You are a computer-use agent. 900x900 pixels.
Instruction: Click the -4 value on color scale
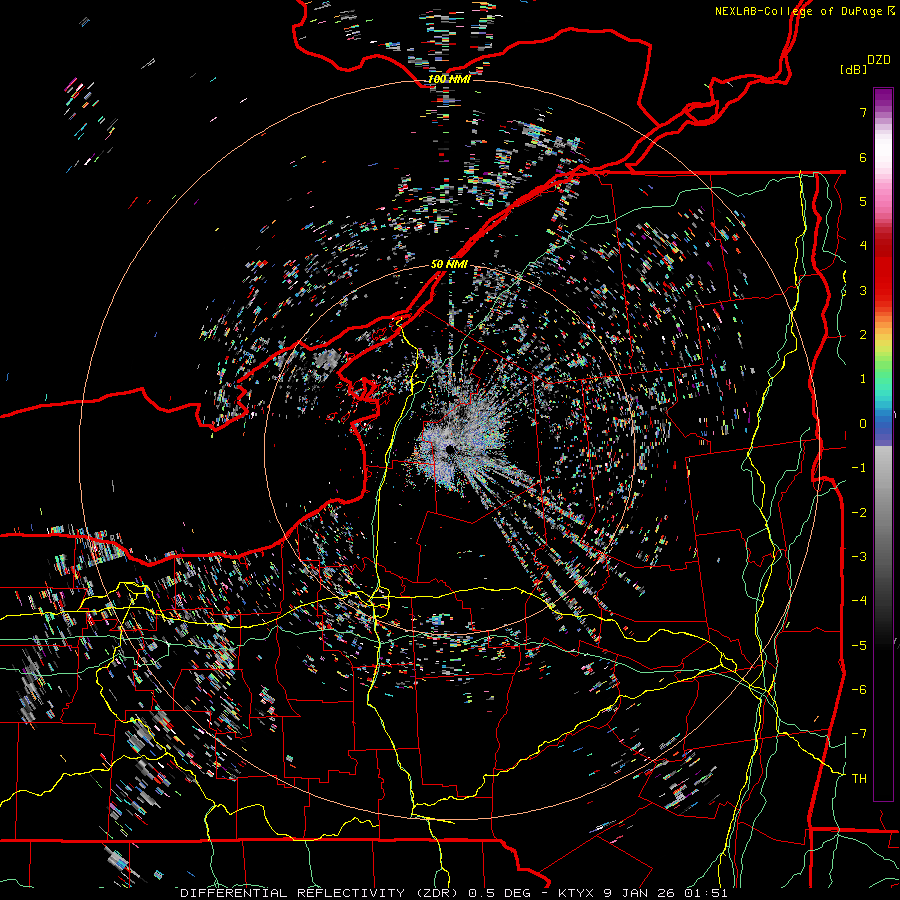point(859,601)
